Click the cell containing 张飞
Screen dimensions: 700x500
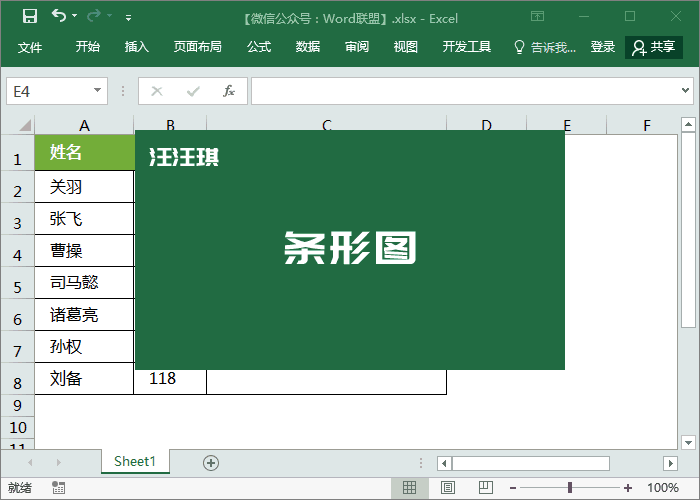tap(84, 219)
